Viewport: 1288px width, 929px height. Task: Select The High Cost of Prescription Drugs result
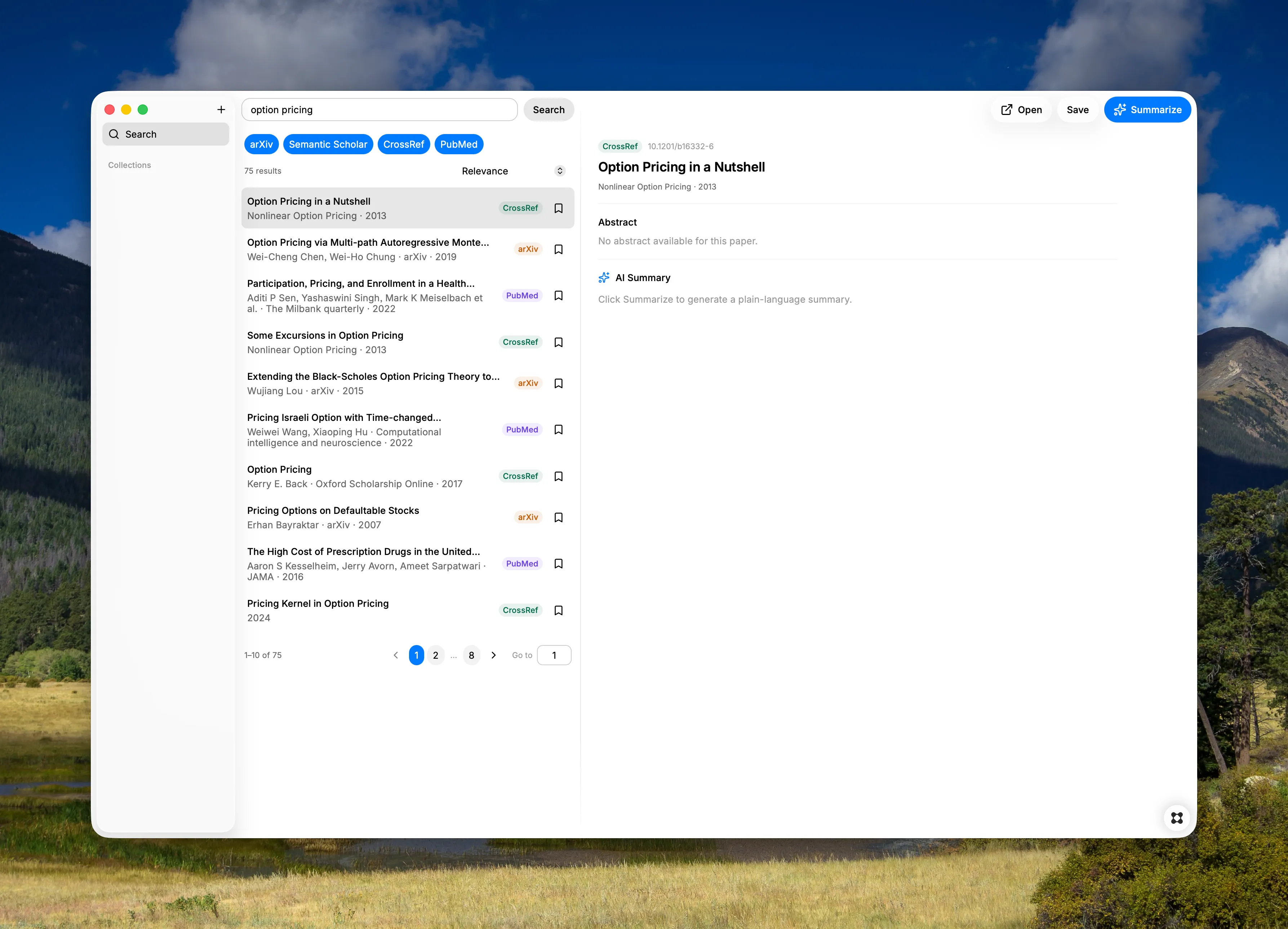click(408, 564)
